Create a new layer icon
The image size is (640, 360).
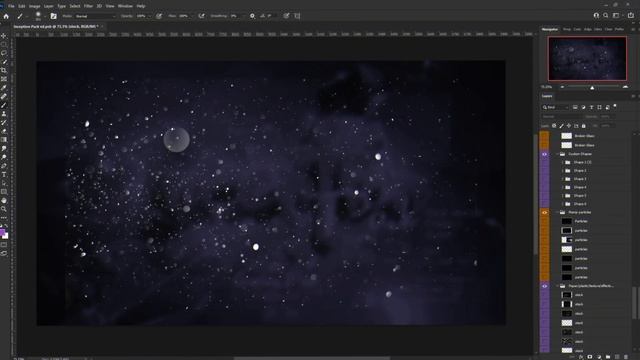click(617, 357)
